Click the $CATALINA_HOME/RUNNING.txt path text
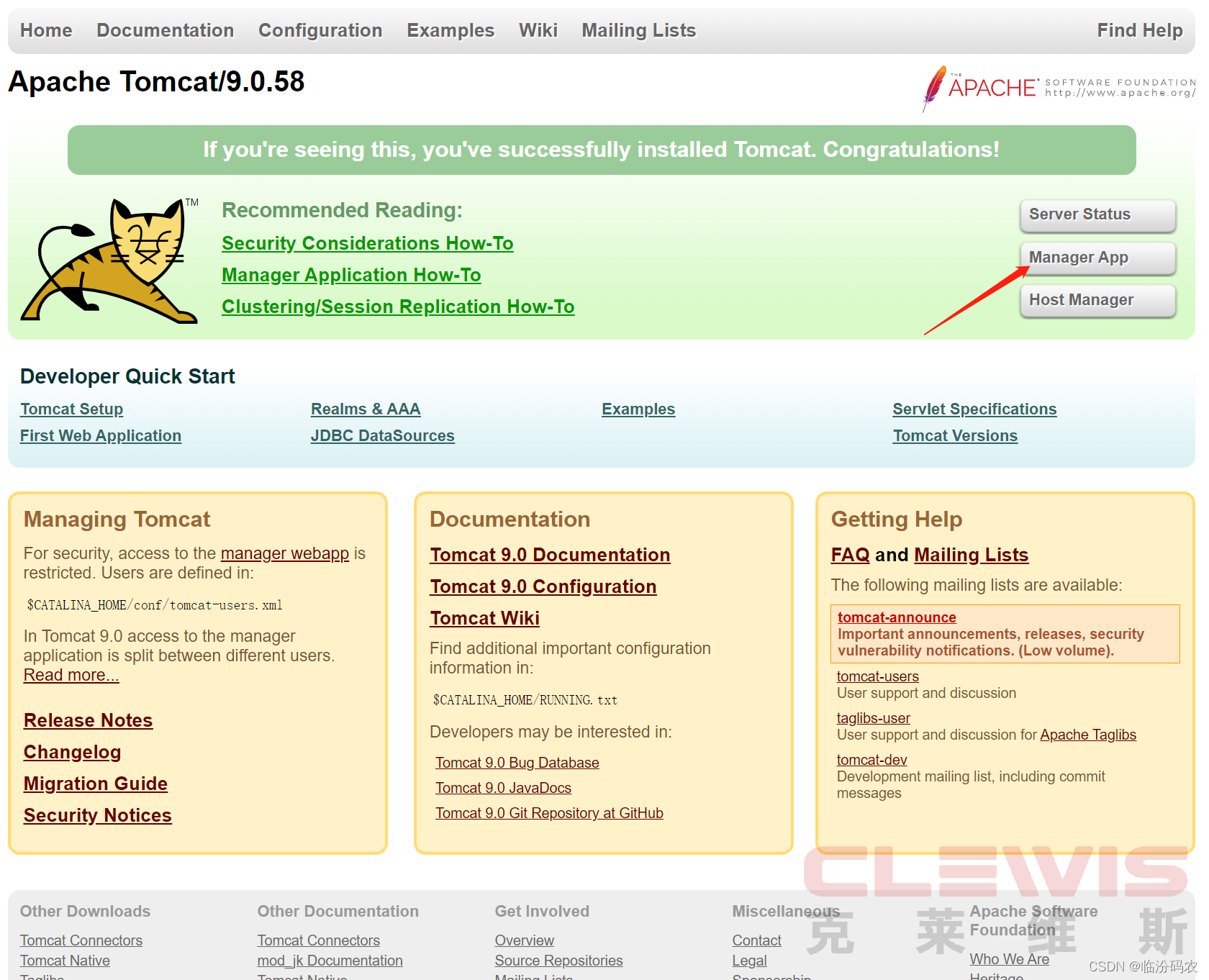This screenshot has width=1209, height=980. (525, 700)
